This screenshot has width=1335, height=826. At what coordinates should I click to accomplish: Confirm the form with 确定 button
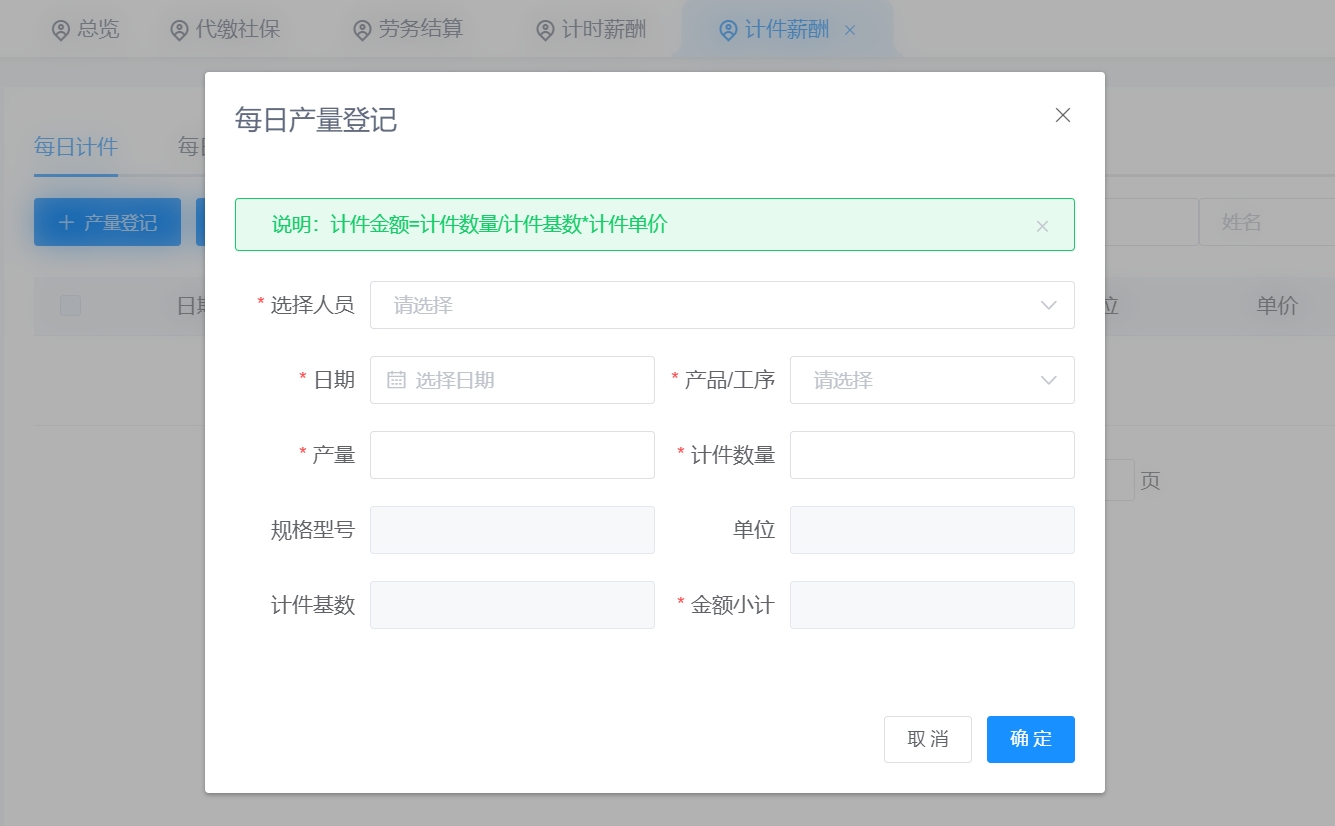click(x=1030, y=739)
